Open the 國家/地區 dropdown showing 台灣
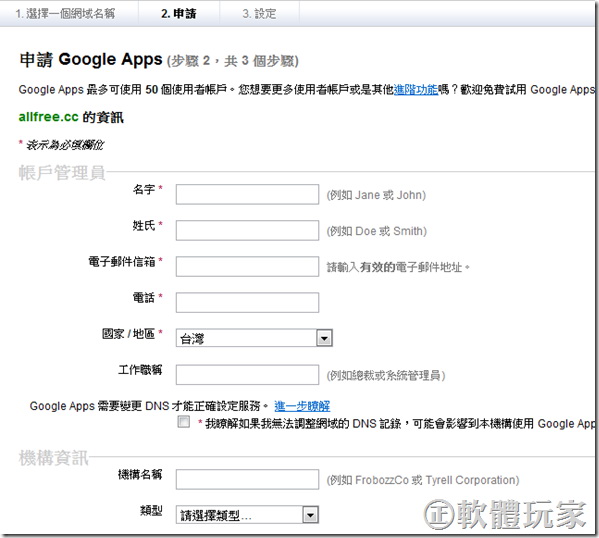 254,338
